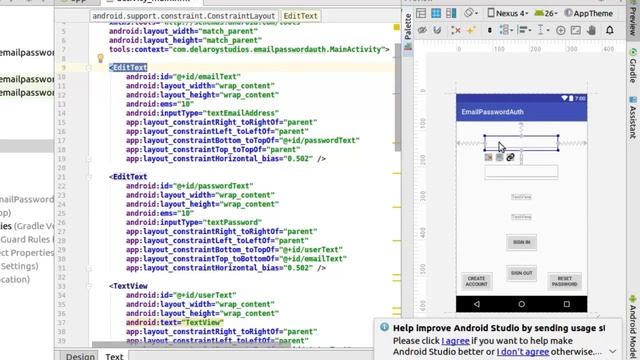Screen dimensions: 640x360
Task: Toggle show constraints eye icon
Action: click(x=422, y=30)
